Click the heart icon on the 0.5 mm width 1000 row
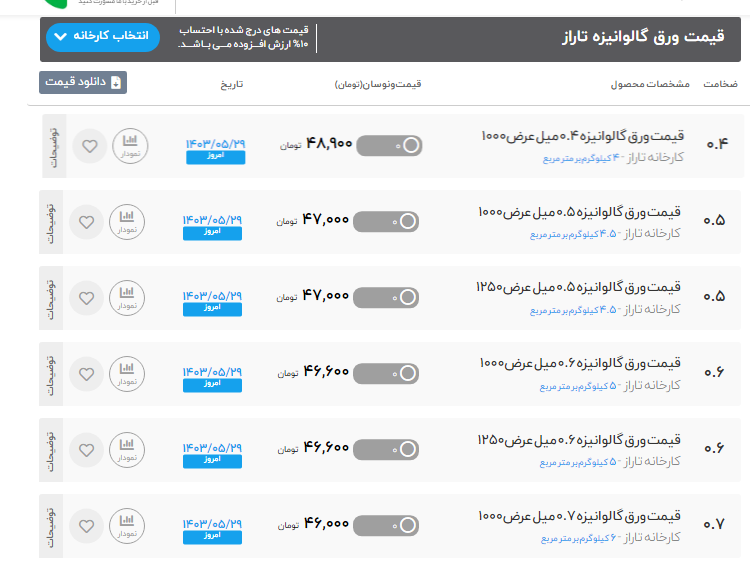Viewport: 750px width, 565px height. [x=87, y=221]
